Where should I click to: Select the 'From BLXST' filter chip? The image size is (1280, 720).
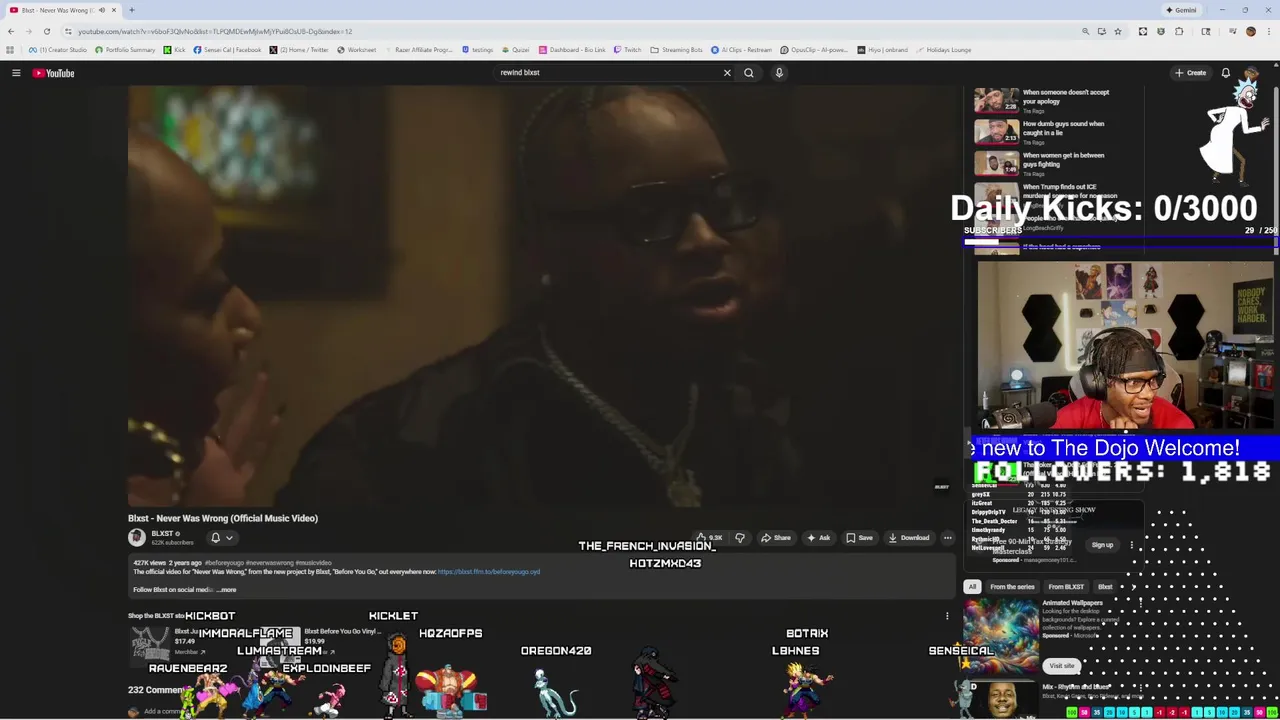1066,587
